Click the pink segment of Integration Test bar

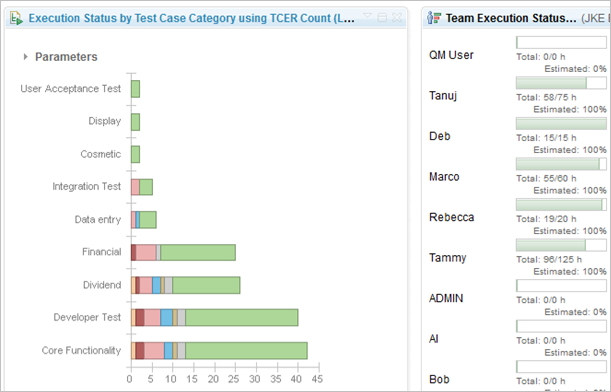click(x=135, y=187)
